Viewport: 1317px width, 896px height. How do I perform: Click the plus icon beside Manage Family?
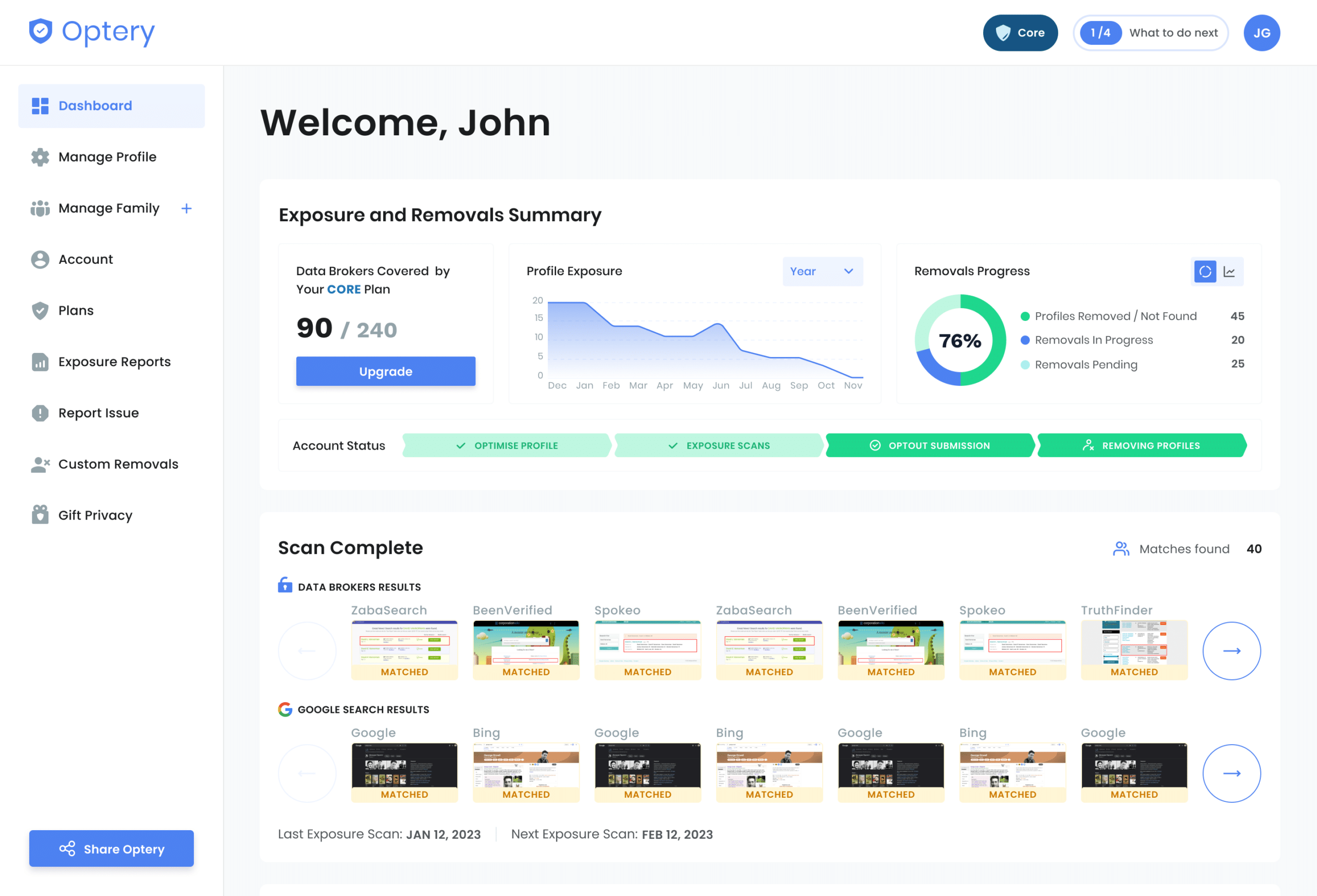click(186, 208)
